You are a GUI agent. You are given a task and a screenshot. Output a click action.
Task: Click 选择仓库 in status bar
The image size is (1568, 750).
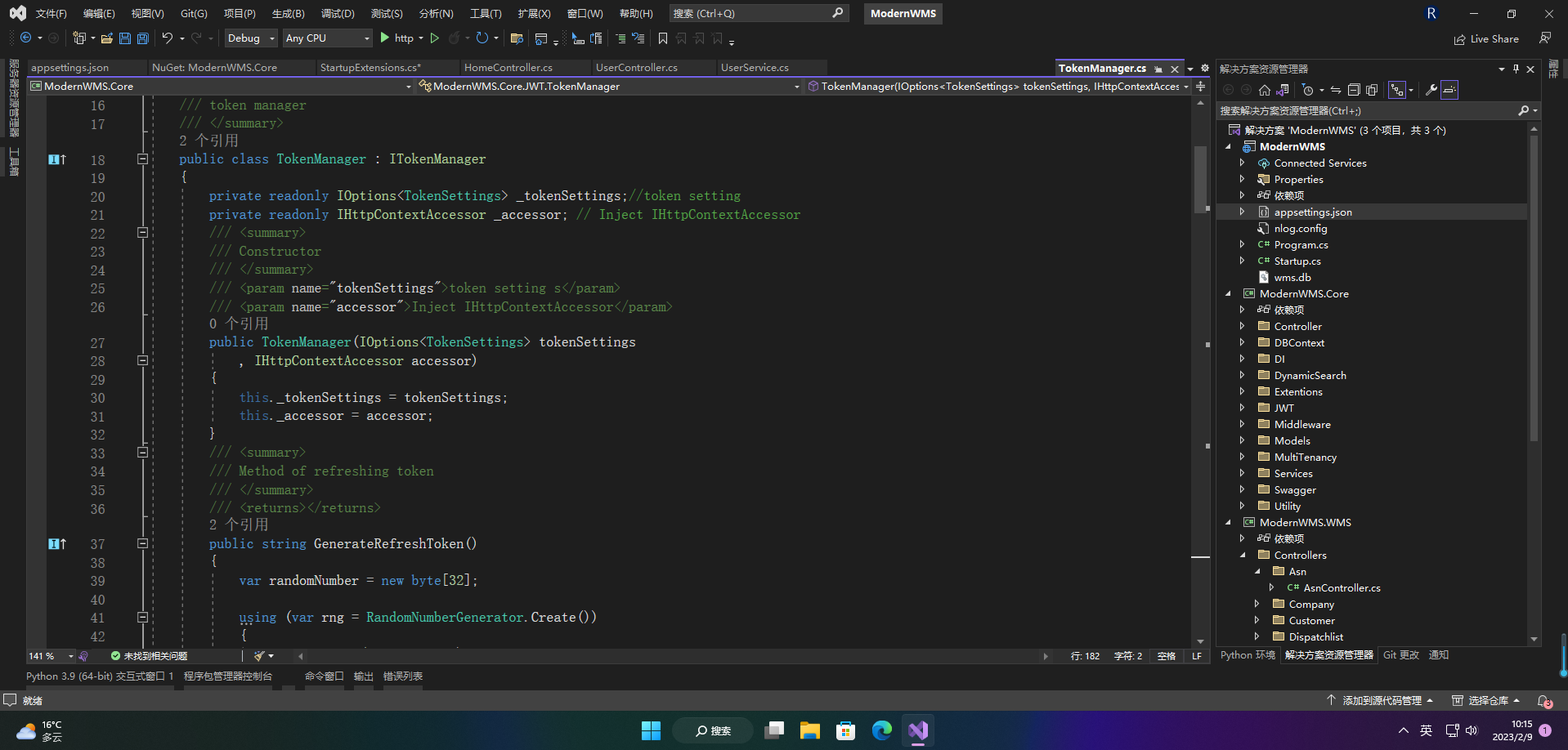coord(1485,701)
